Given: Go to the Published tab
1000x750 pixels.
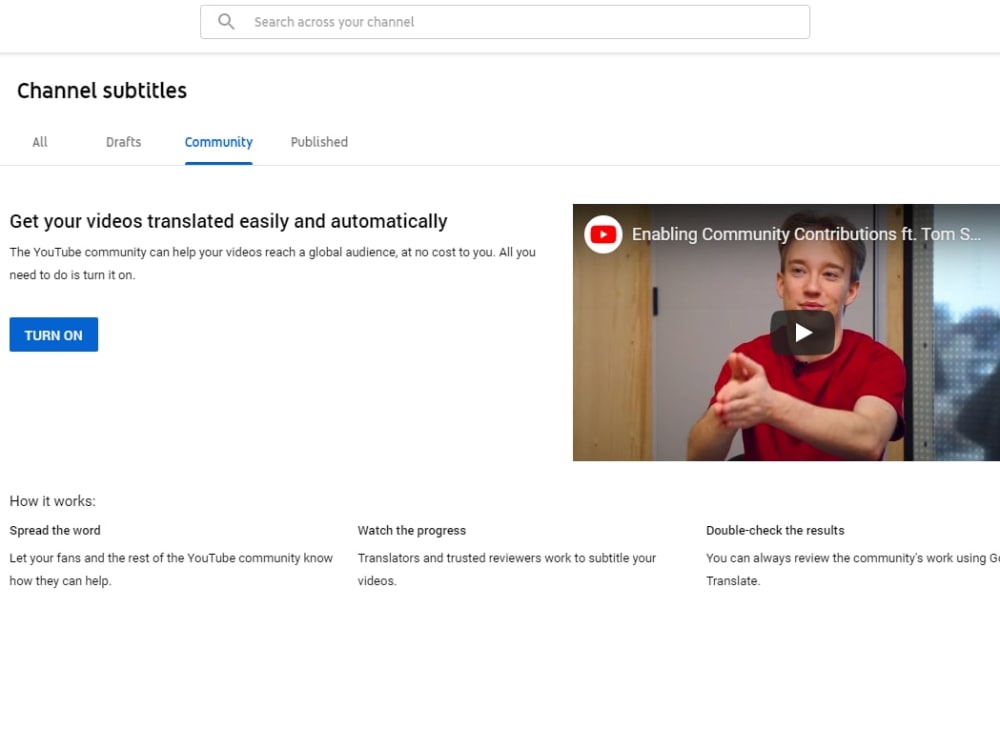Looking at the screenshot, I should [319, 142].
